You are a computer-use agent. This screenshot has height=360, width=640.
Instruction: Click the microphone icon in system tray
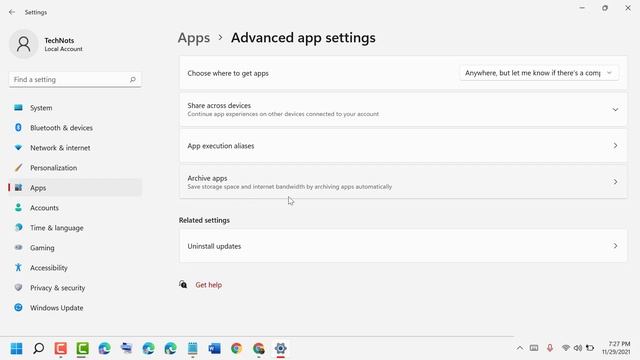point(550,348)
